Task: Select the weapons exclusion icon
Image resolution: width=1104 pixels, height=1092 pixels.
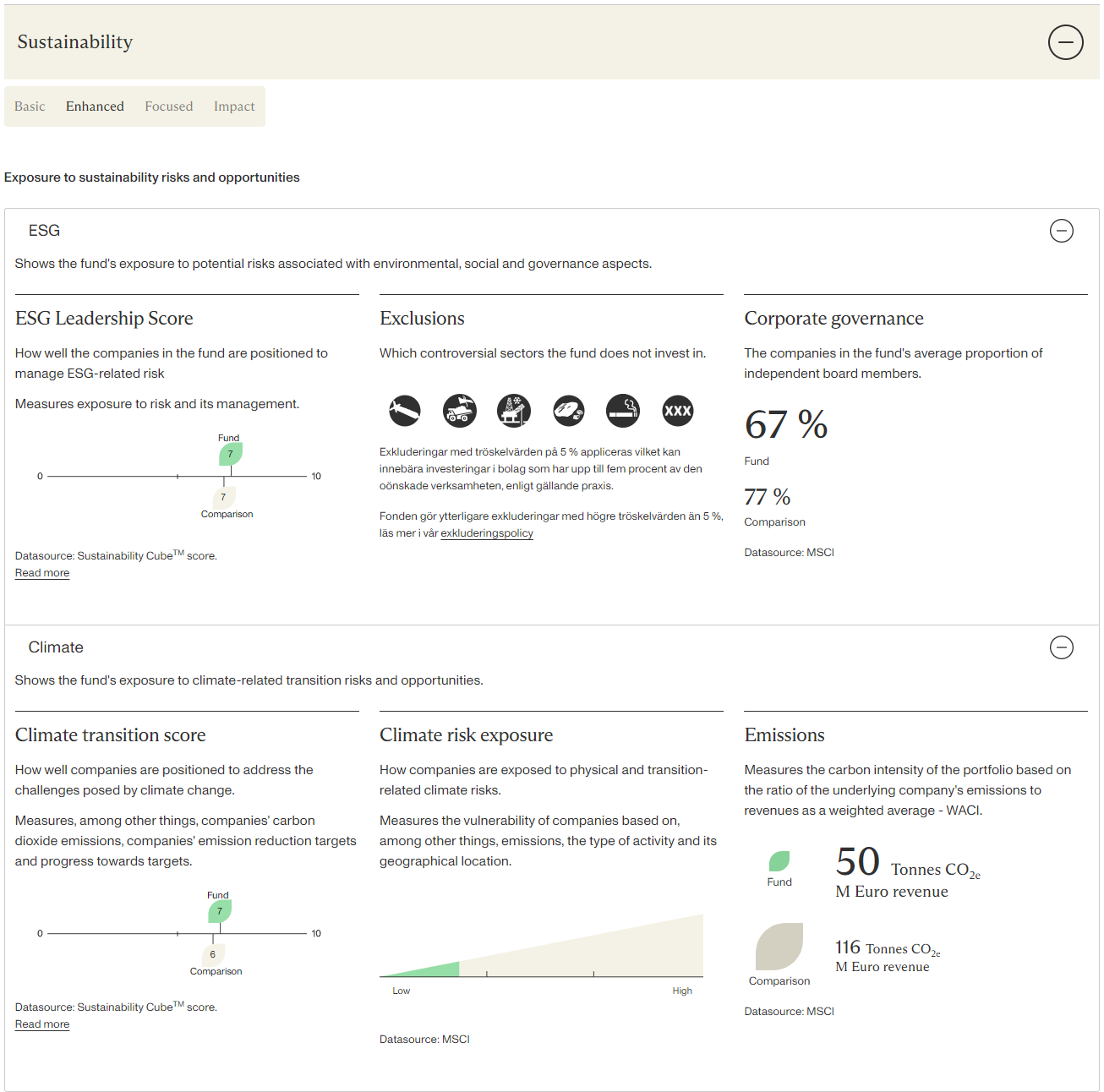Action: click(403, 411)
